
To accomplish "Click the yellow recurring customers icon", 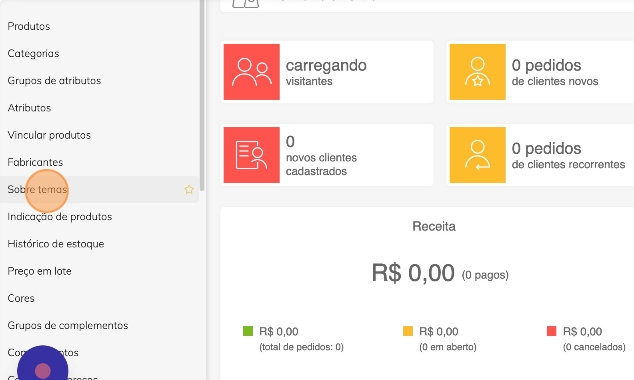I will [x=478, y=155].
